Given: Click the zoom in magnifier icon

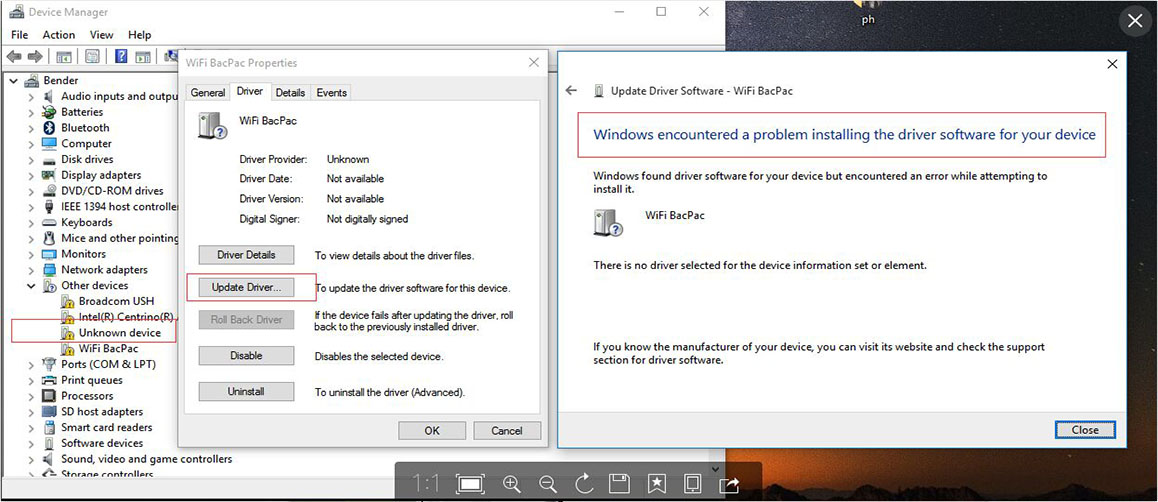Looking at the screenshot, I should click(x=512, y=483).
